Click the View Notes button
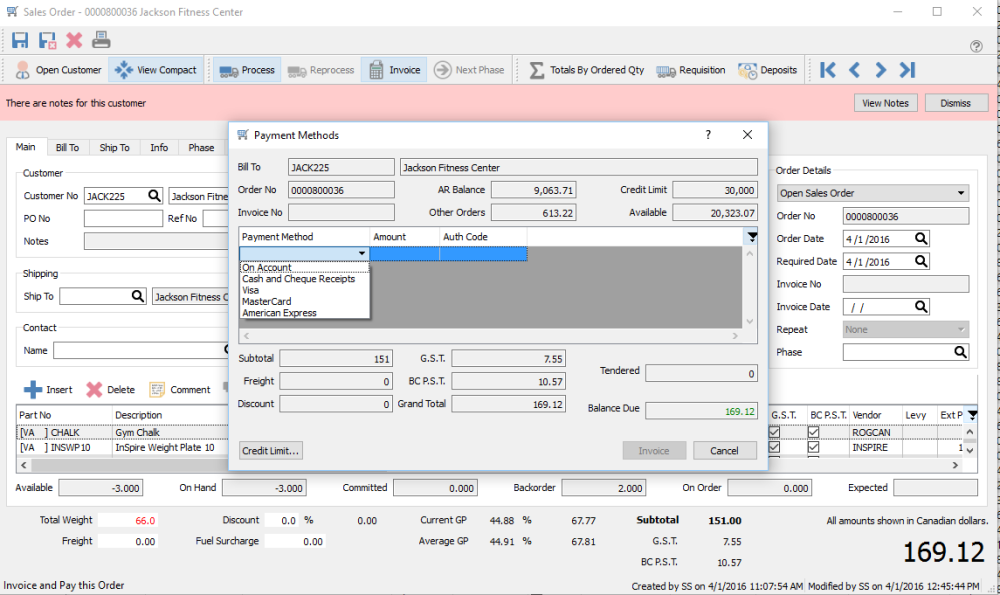1000x595 pixels. click(x=885, y=103)
